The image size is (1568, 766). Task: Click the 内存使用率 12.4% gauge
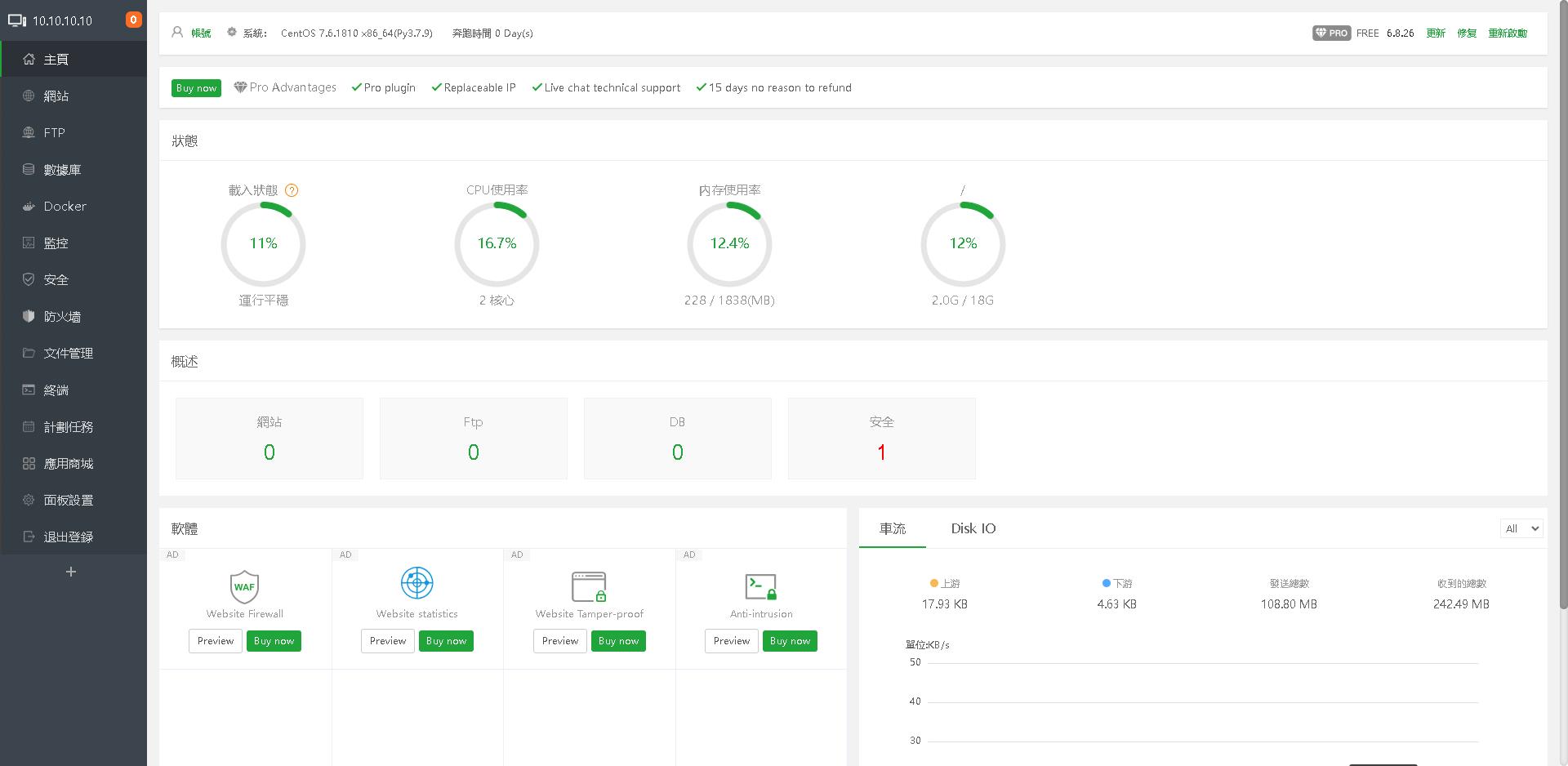coord(729,243)
